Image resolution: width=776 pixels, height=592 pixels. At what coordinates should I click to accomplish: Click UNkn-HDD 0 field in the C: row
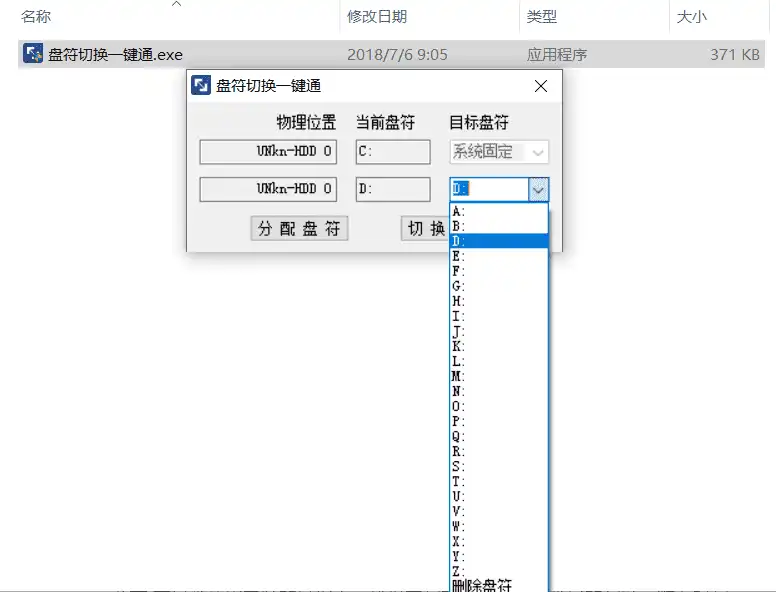click(268, 152)
